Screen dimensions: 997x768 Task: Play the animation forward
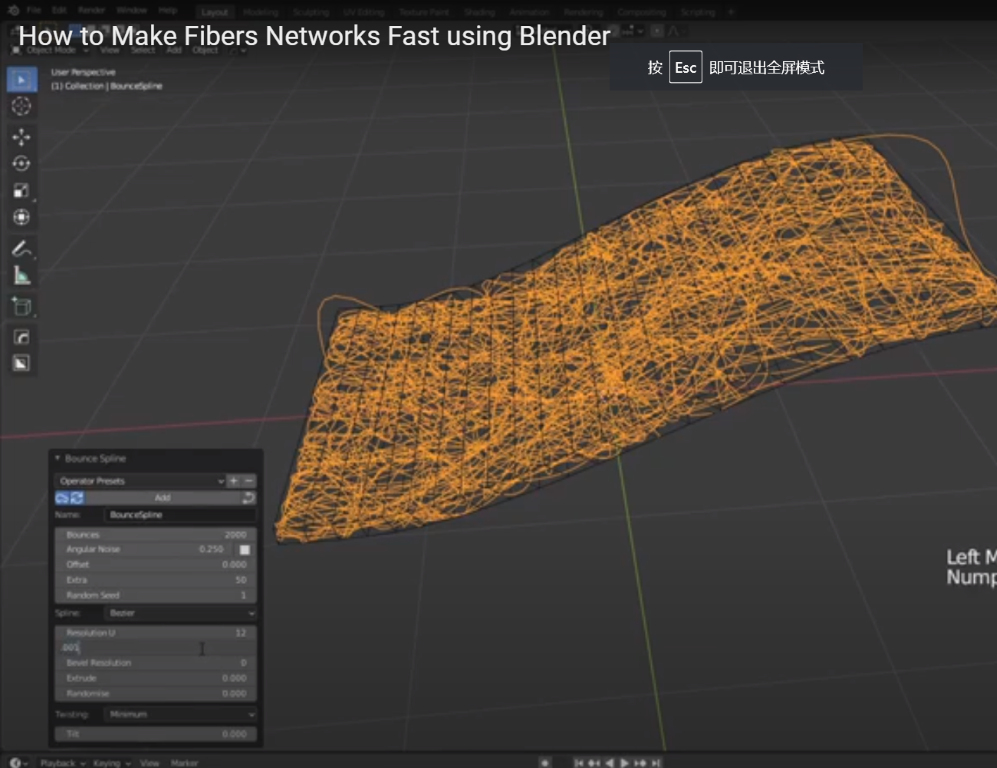pyautogui.click(x=624, y=762)
